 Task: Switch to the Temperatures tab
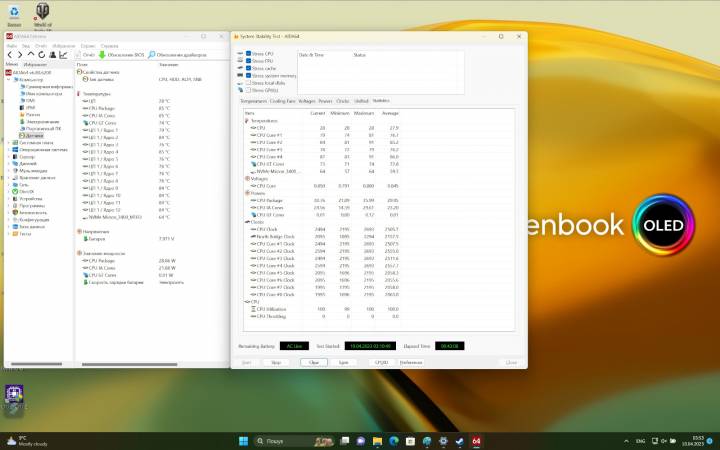tap(253, 101)
